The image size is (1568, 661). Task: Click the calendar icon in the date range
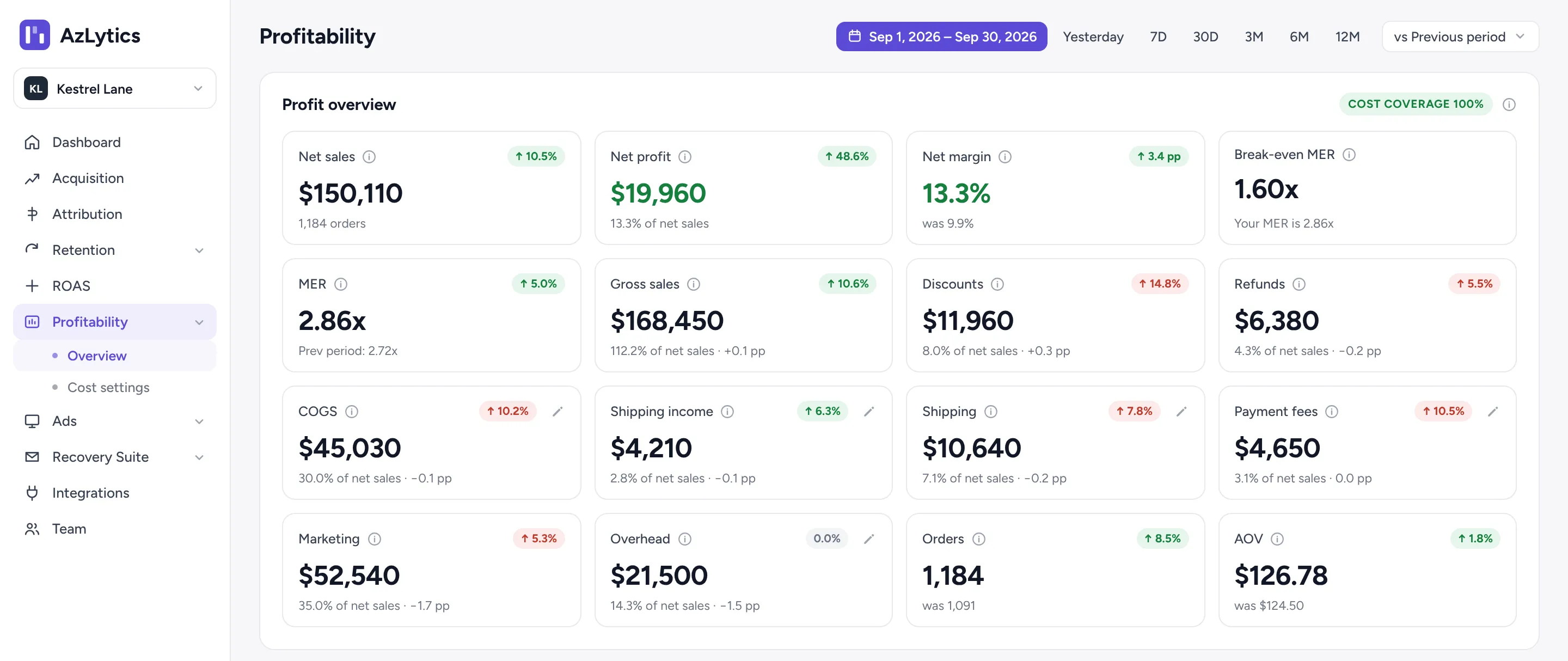855,36
